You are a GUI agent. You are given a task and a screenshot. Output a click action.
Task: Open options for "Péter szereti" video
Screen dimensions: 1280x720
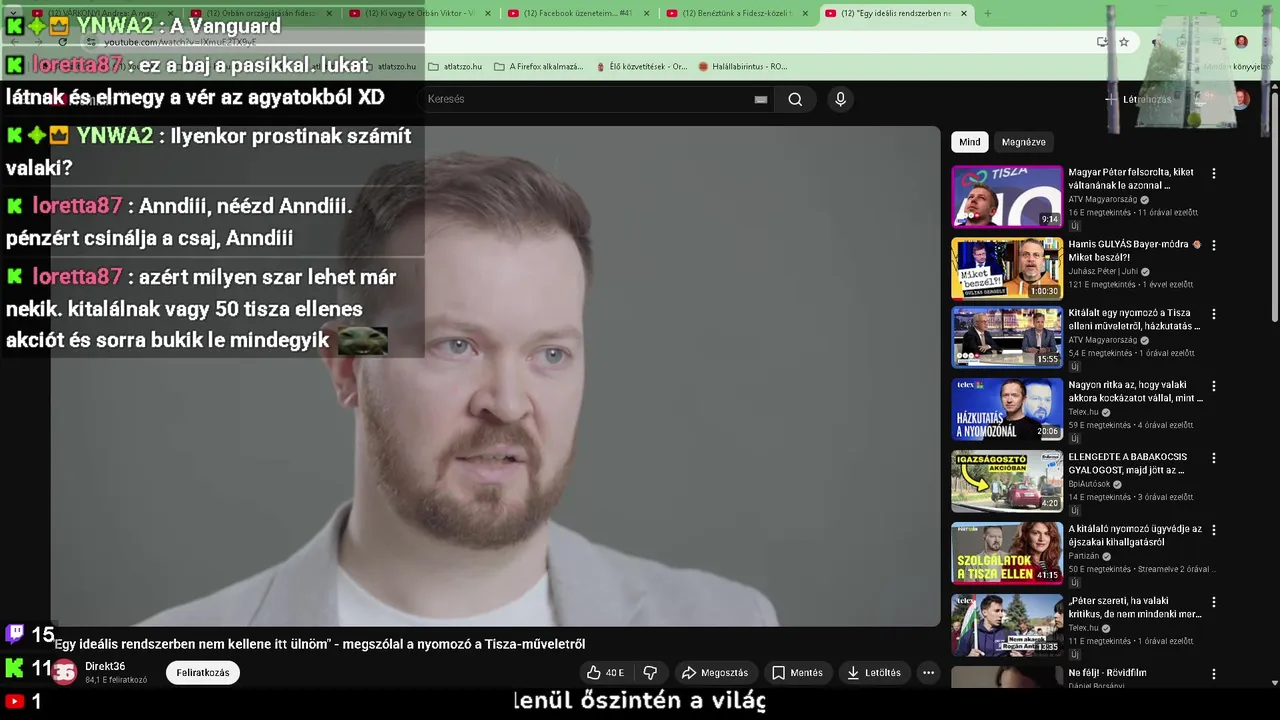(1214, 602)
